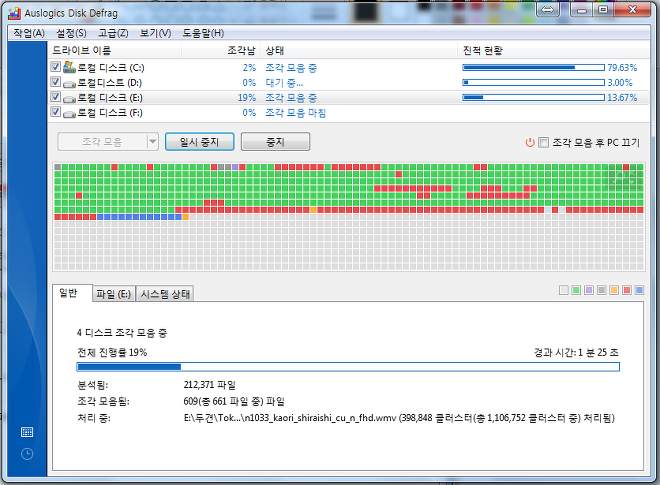Viewport: 660px width, 485px height.
Task: Uncheck the 로컬디스트 (D:) checkbox
Action: [x=55, y=81]
